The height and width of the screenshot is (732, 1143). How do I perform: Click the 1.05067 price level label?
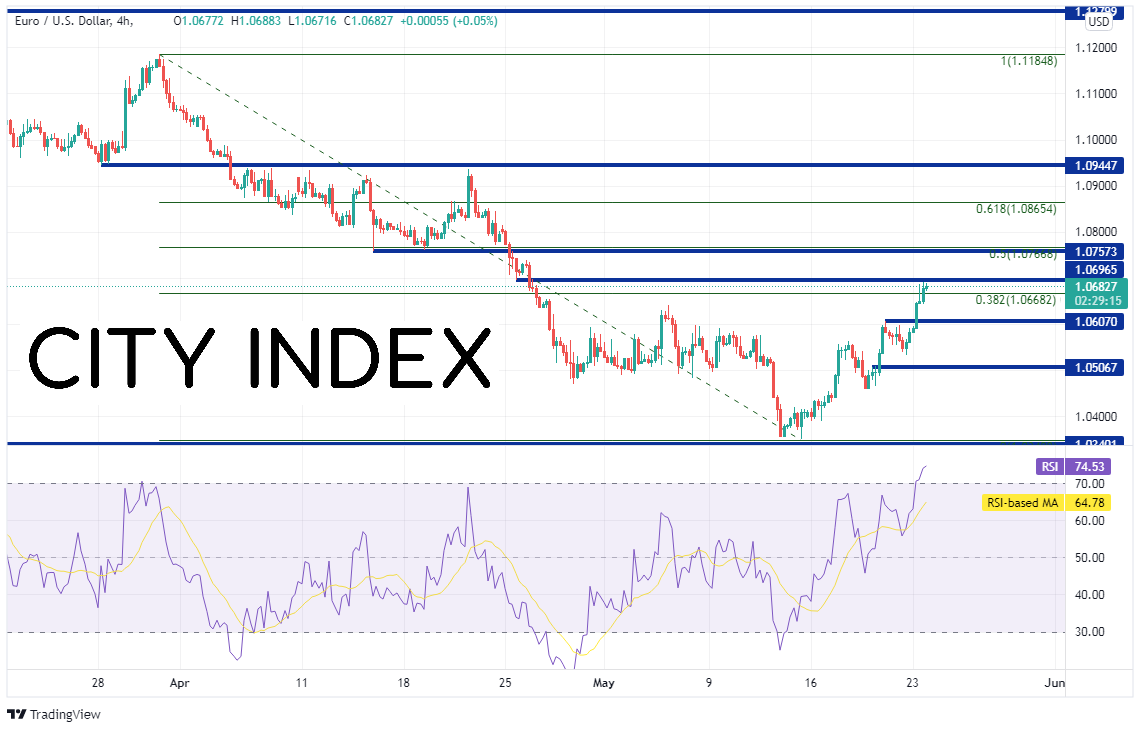pyautogui.click(x=1095, y=367)
